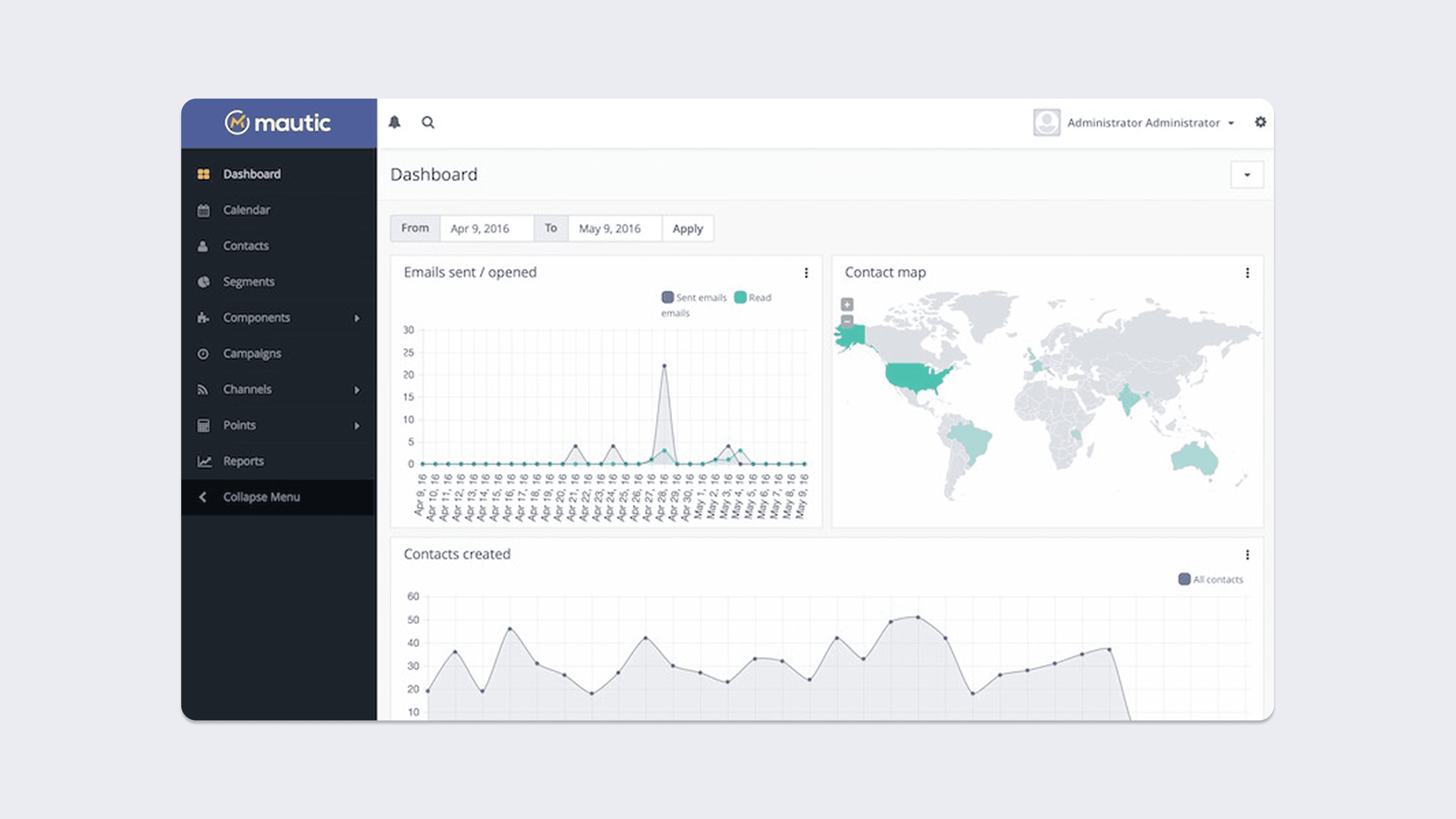The image size is (1456, 819).
Task: Click the Reports chart icon
Action: [204, 461]
